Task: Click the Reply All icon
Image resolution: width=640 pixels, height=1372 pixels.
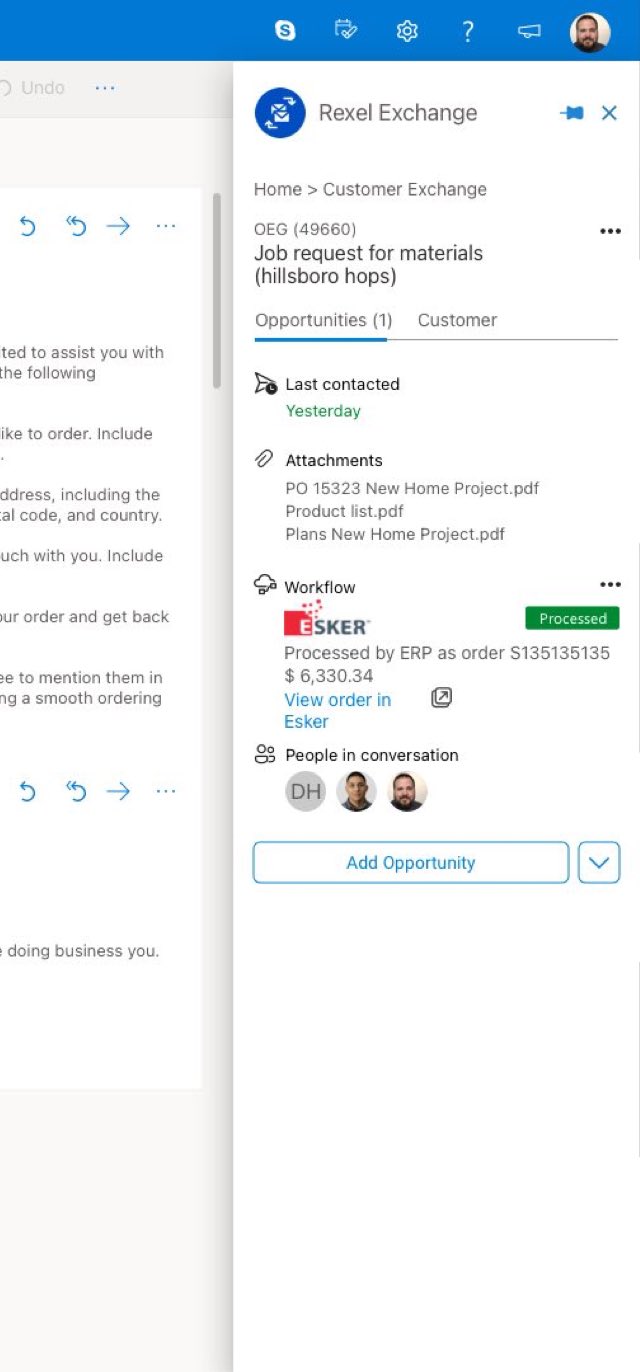Action: point(75,226)
